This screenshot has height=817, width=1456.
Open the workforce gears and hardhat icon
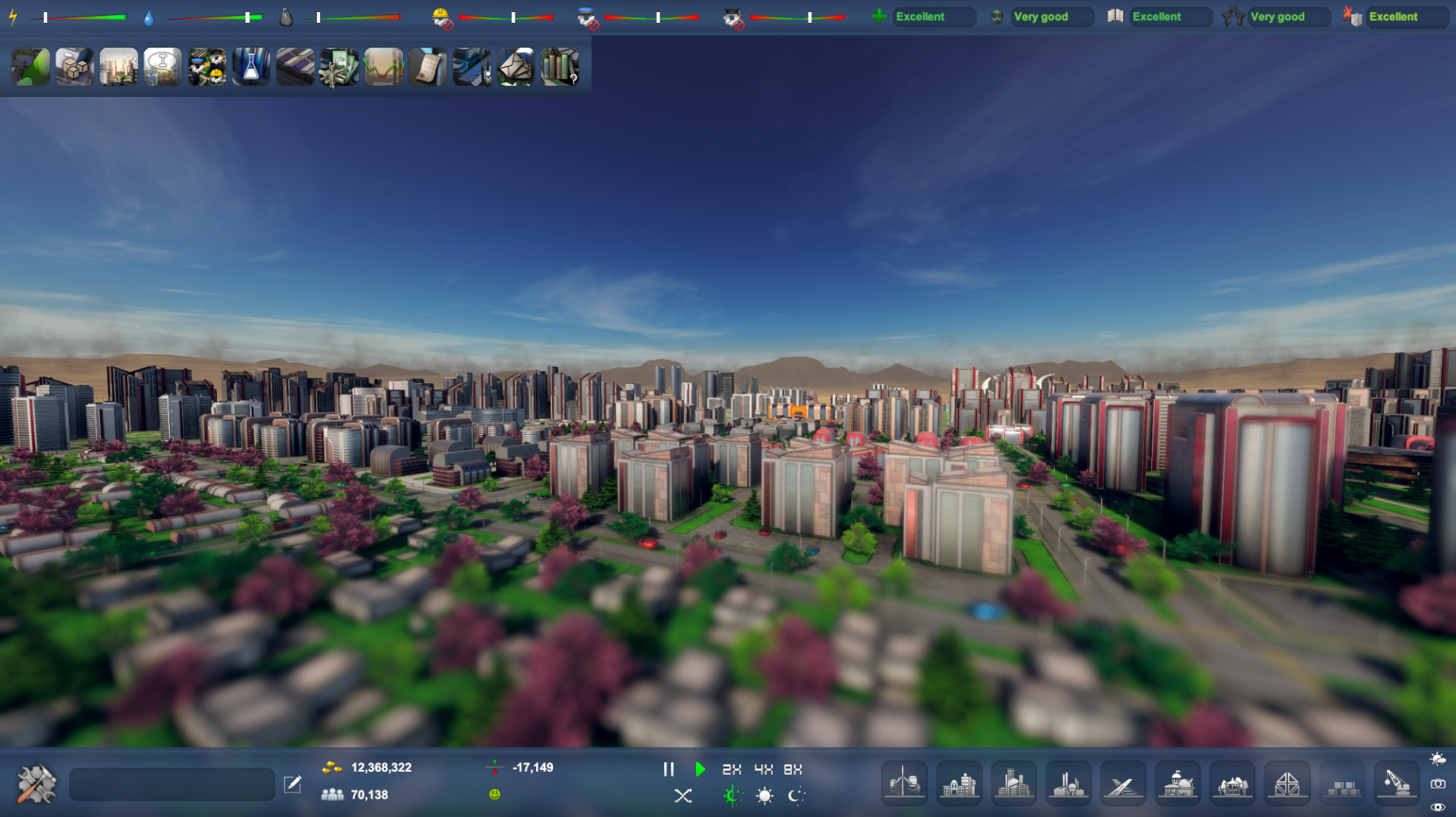(x=207, y=67)
